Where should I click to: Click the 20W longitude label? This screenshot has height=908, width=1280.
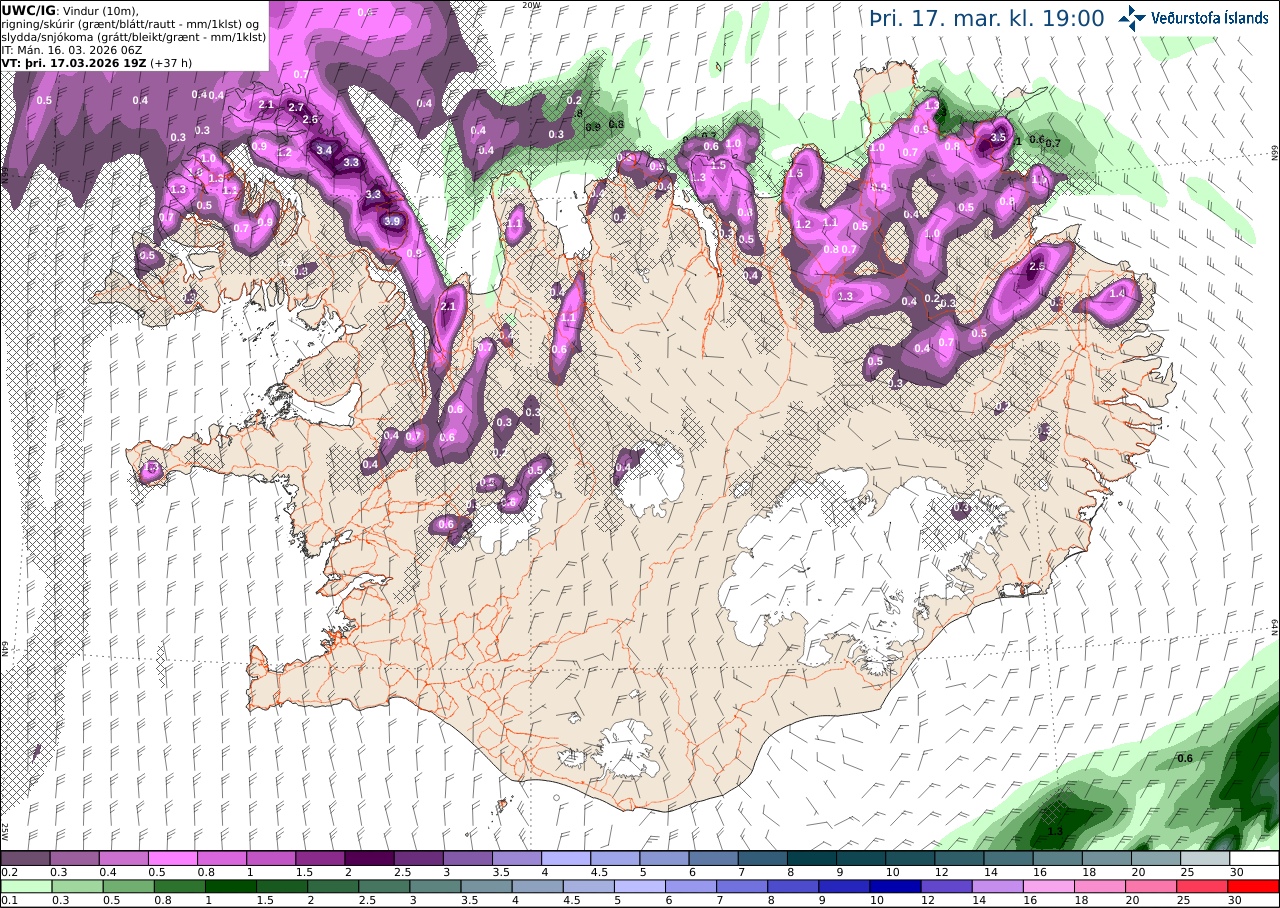(x=531, y=5)
